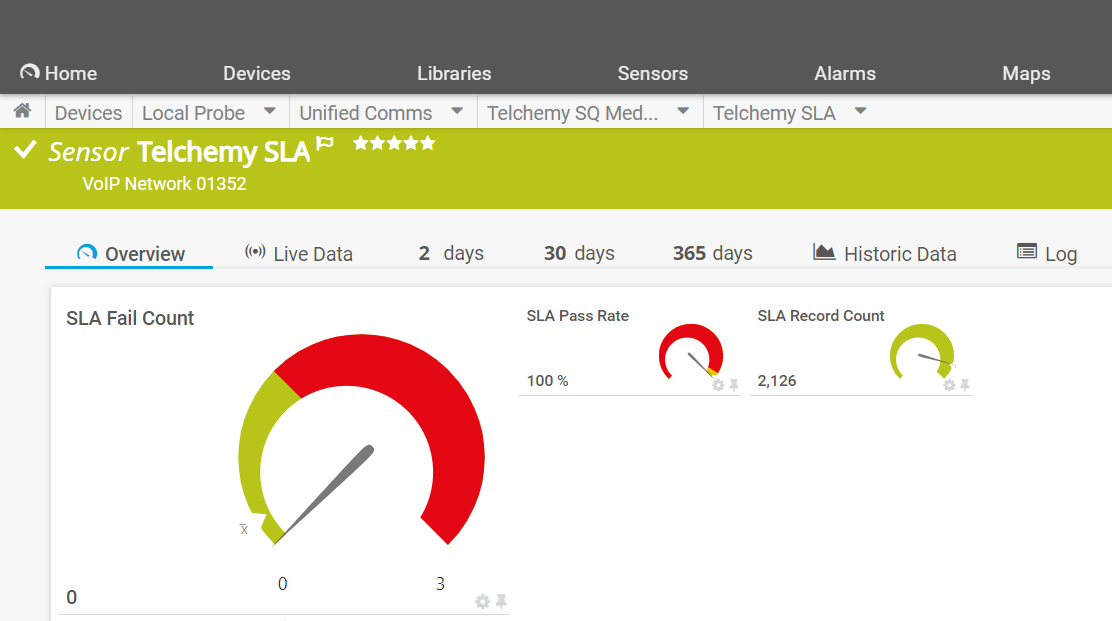This screenshot has height=621, width=1112.
Task: Click the flag icon beside Telchemy SLA
Action: click(325, 144)
